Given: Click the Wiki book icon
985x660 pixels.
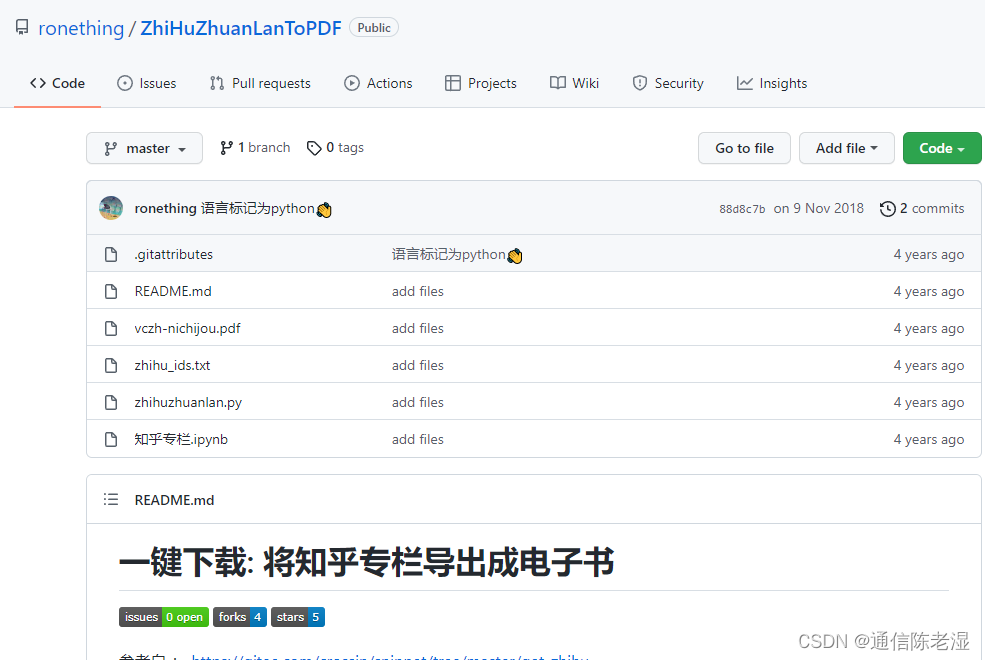Looking at the screenshot, I should (x=558, y=83).
